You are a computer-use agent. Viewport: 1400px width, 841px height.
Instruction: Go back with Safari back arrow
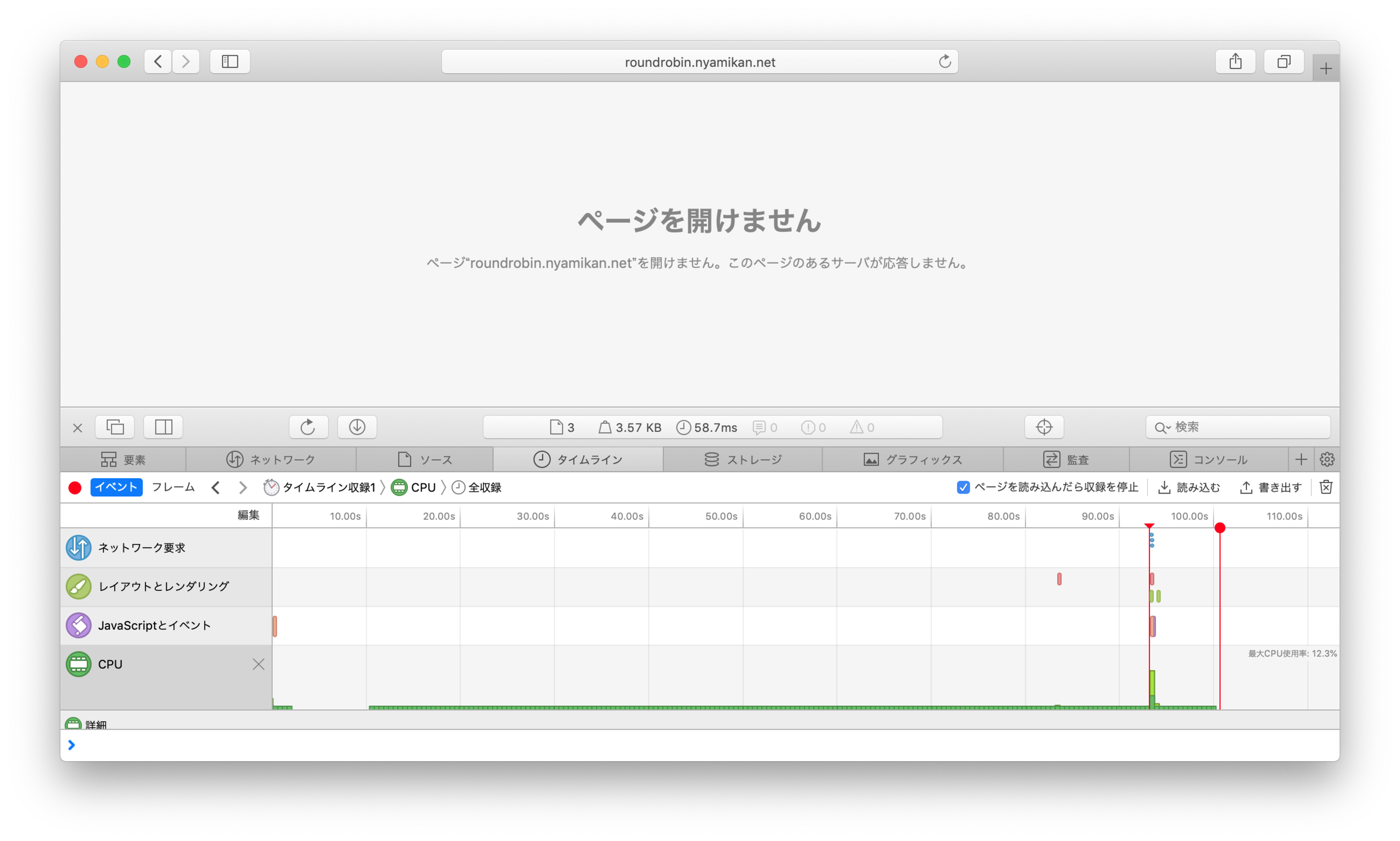coord(158,61)
